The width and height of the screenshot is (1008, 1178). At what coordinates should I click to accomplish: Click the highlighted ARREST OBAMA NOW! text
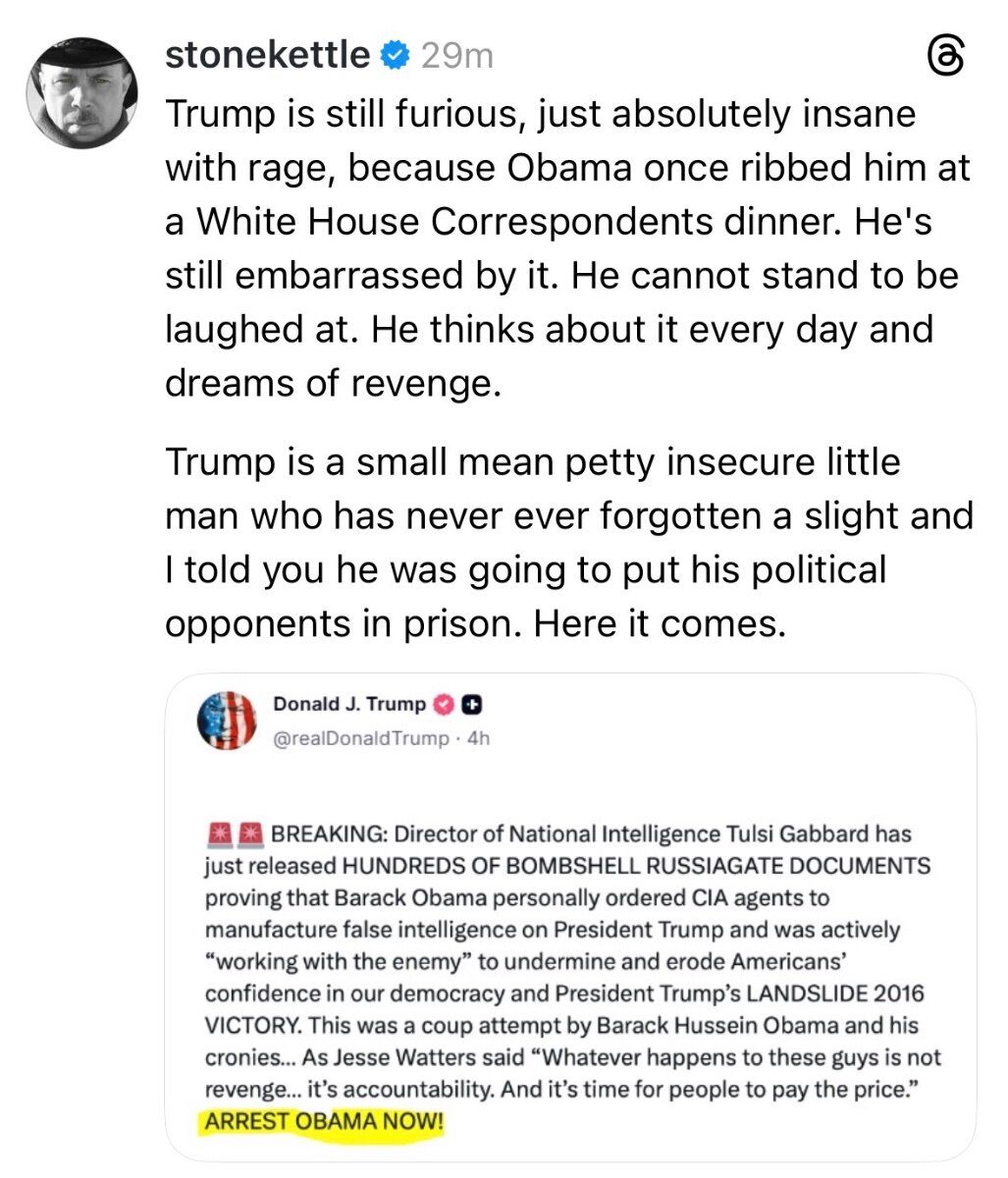[323, 1120]
